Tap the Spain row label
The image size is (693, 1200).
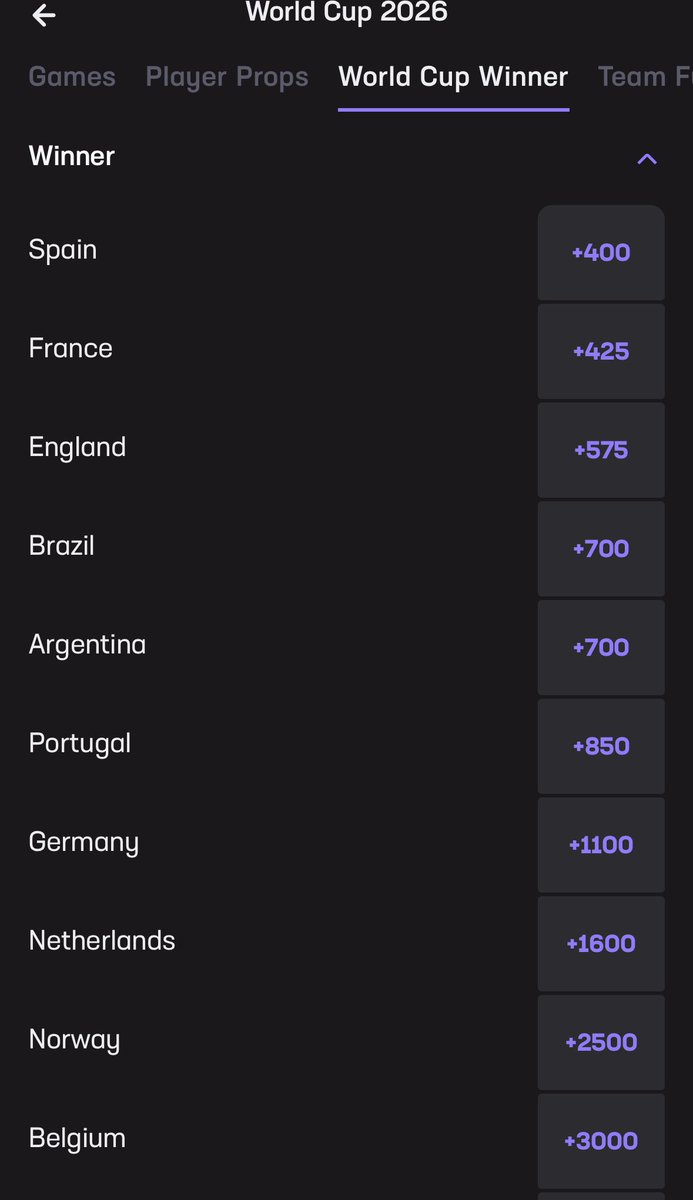tap(63, 249)
